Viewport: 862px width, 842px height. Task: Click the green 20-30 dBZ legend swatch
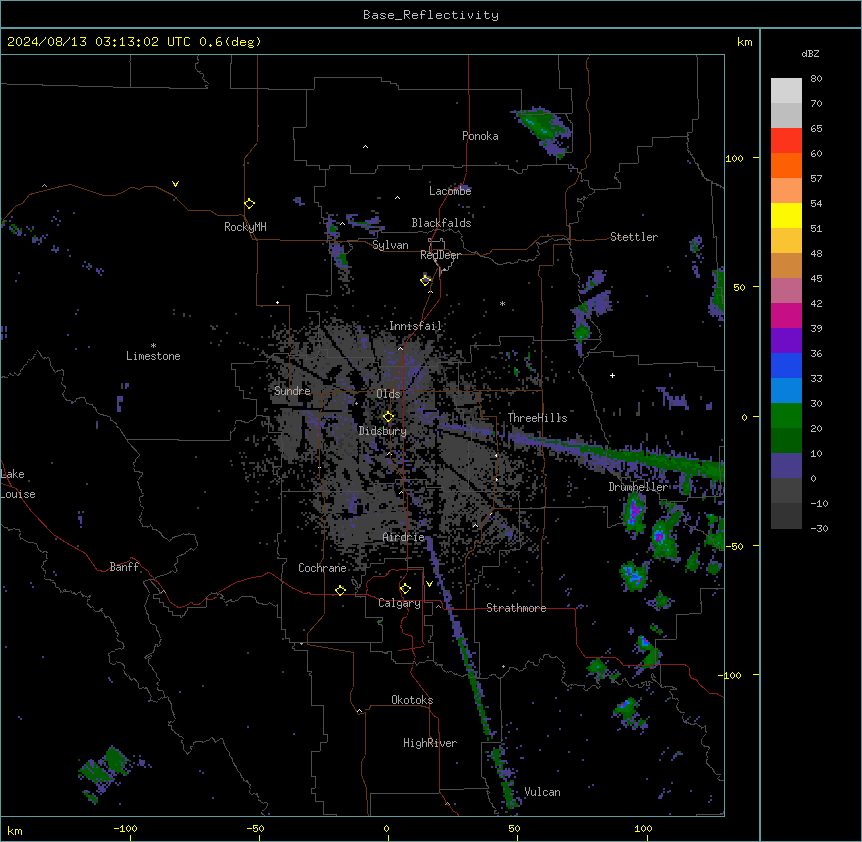(786, 416)
